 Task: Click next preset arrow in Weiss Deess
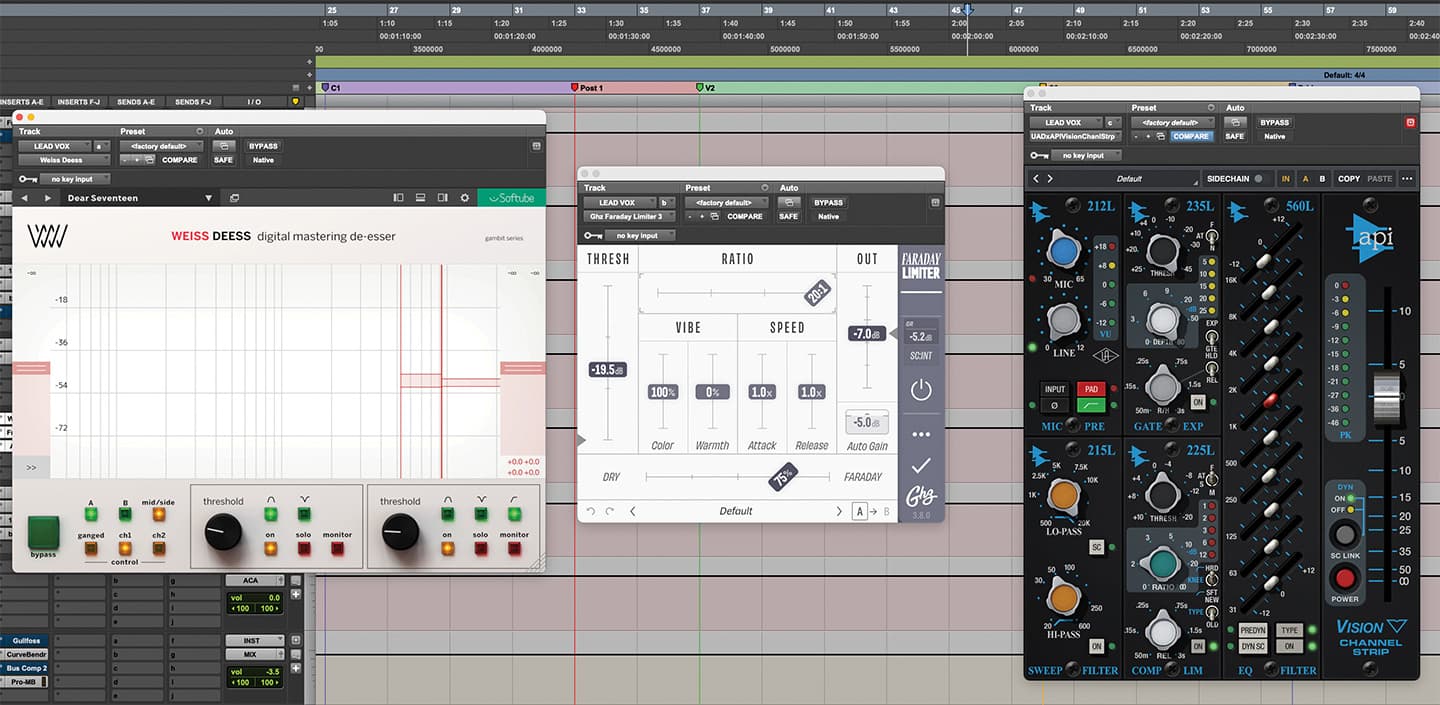tap(46, 198)
